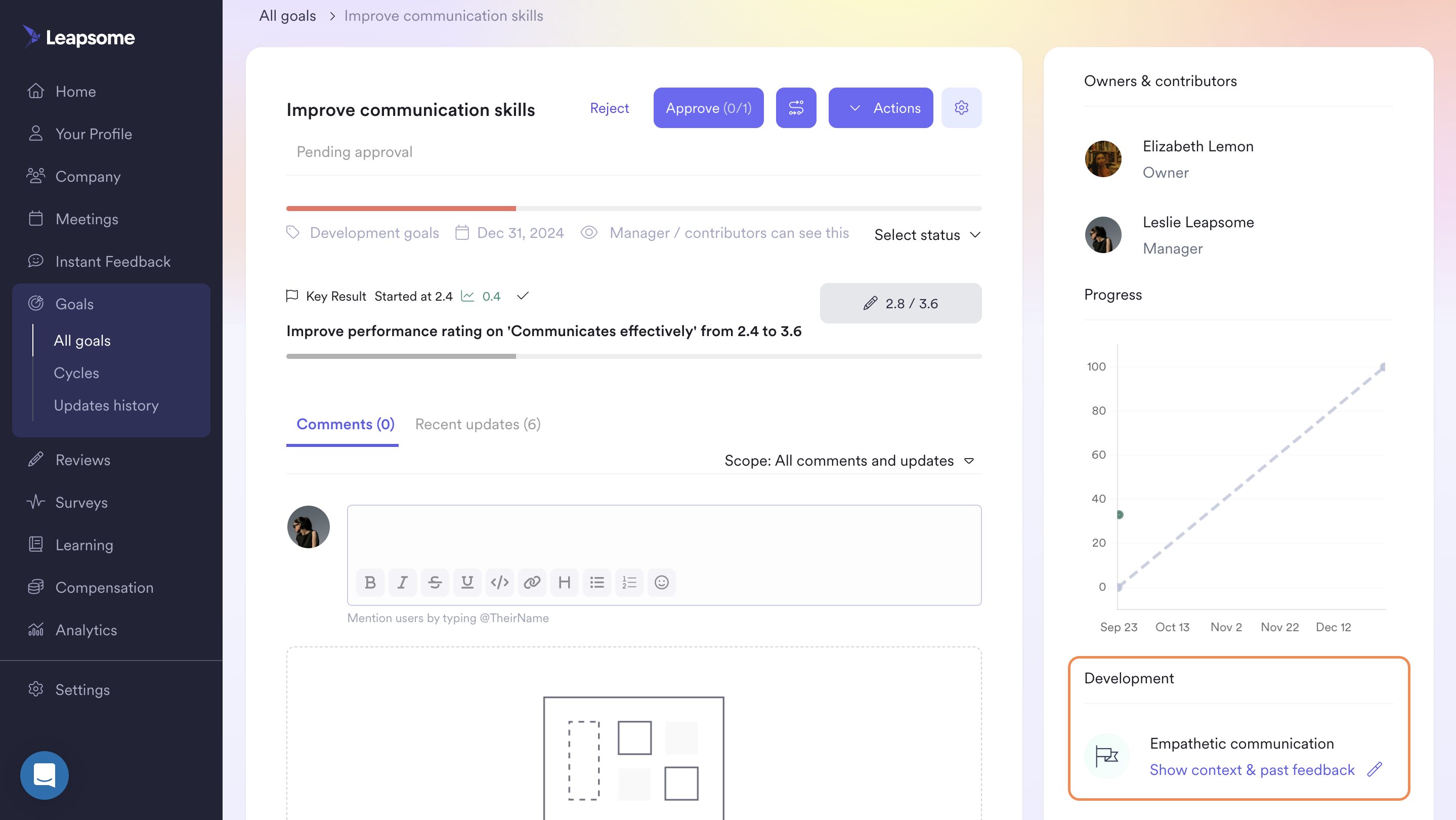Click the key result progress bar
1456x820 pixels.
pos(633,356)
